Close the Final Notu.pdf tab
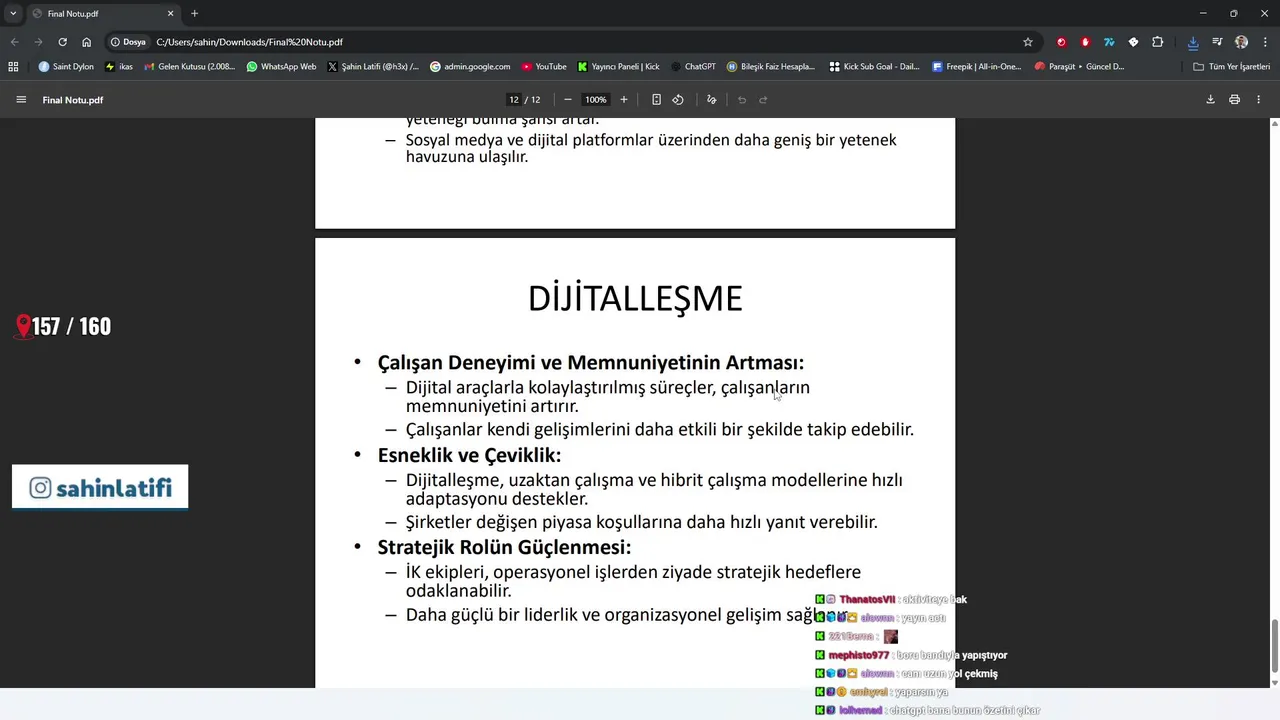1280x720 pixels. tap(170, 14)
